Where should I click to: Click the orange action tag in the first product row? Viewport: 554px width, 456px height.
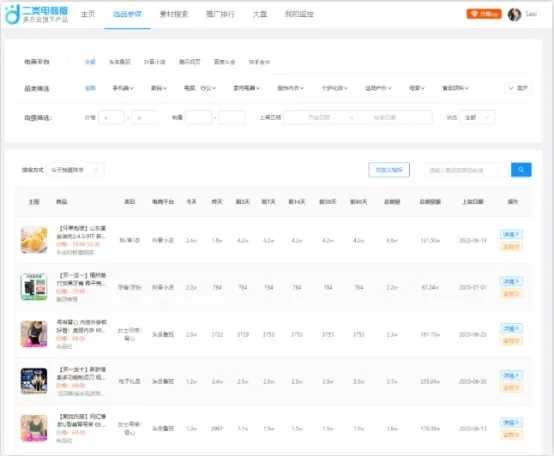[511, 246]
